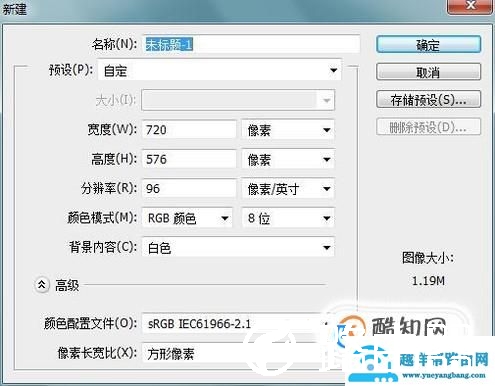Screen dimensions: 495x386
Task: Click the 新建 title text
Action: coord(15,9)
